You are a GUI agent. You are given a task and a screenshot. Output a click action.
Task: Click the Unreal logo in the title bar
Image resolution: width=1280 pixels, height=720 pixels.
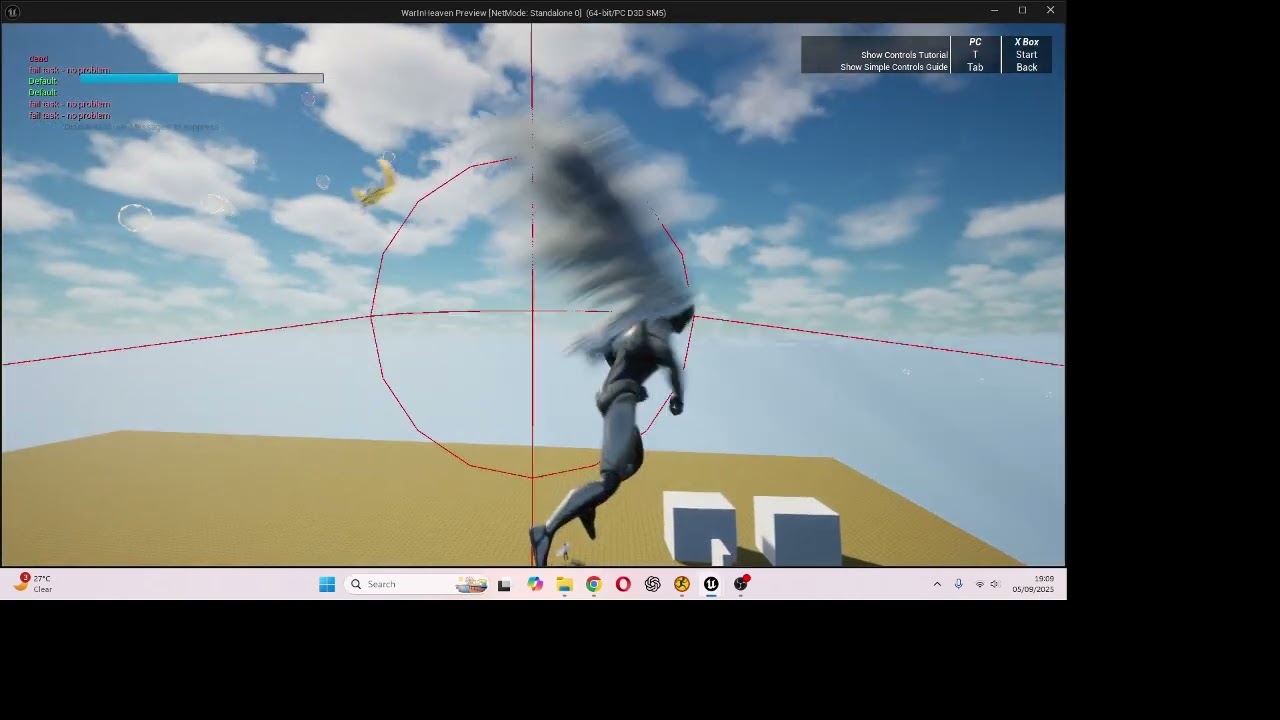pyautogui.click(x=13, y=12)
